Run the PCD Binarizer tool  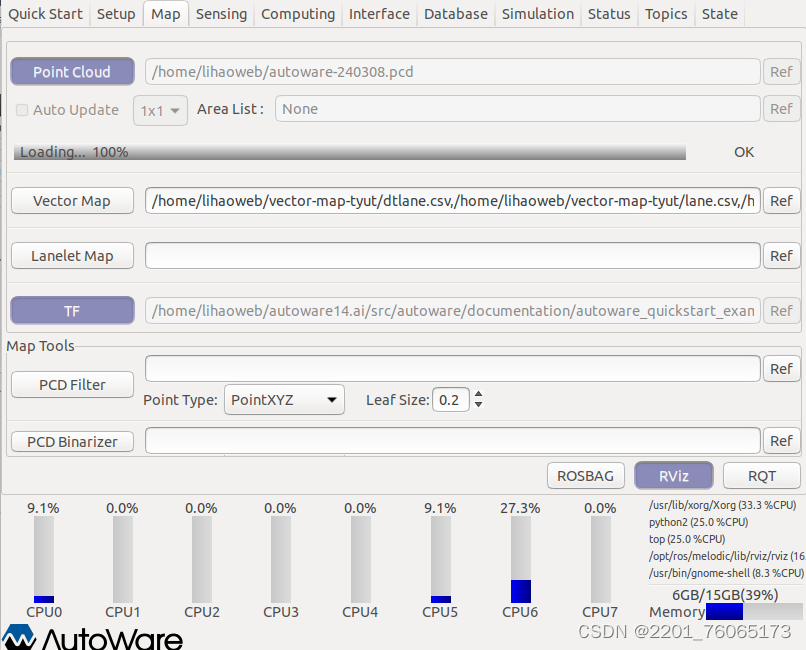pyautogui.click(x=72, y=441)
